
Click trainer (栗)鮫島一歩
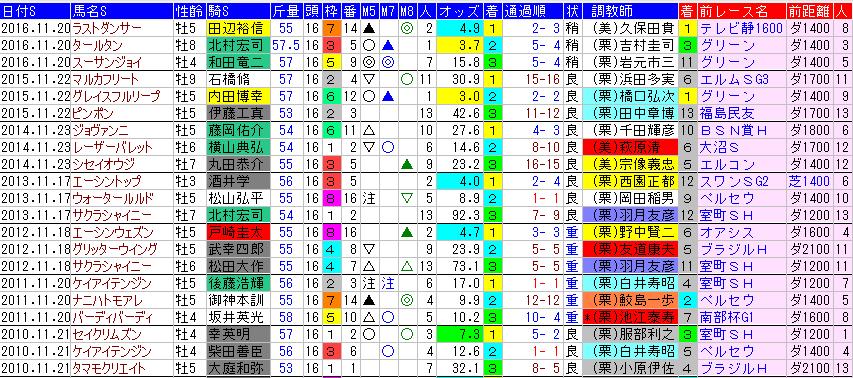(x=630, y=300)
